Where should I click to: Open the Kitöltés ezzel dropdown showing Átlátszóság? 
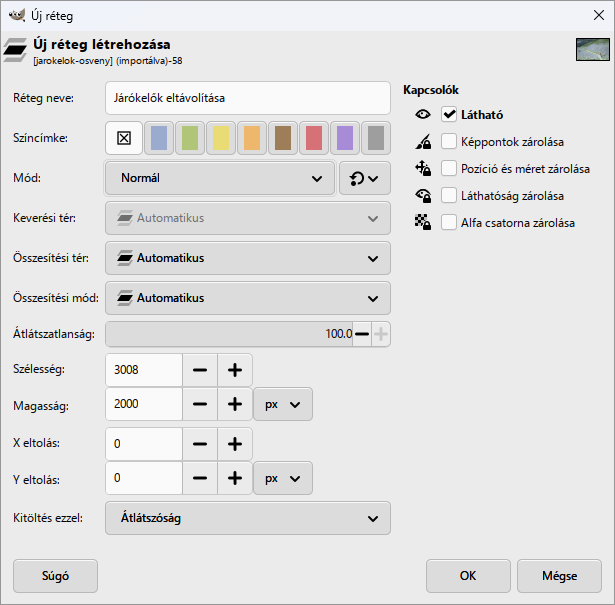248,518
